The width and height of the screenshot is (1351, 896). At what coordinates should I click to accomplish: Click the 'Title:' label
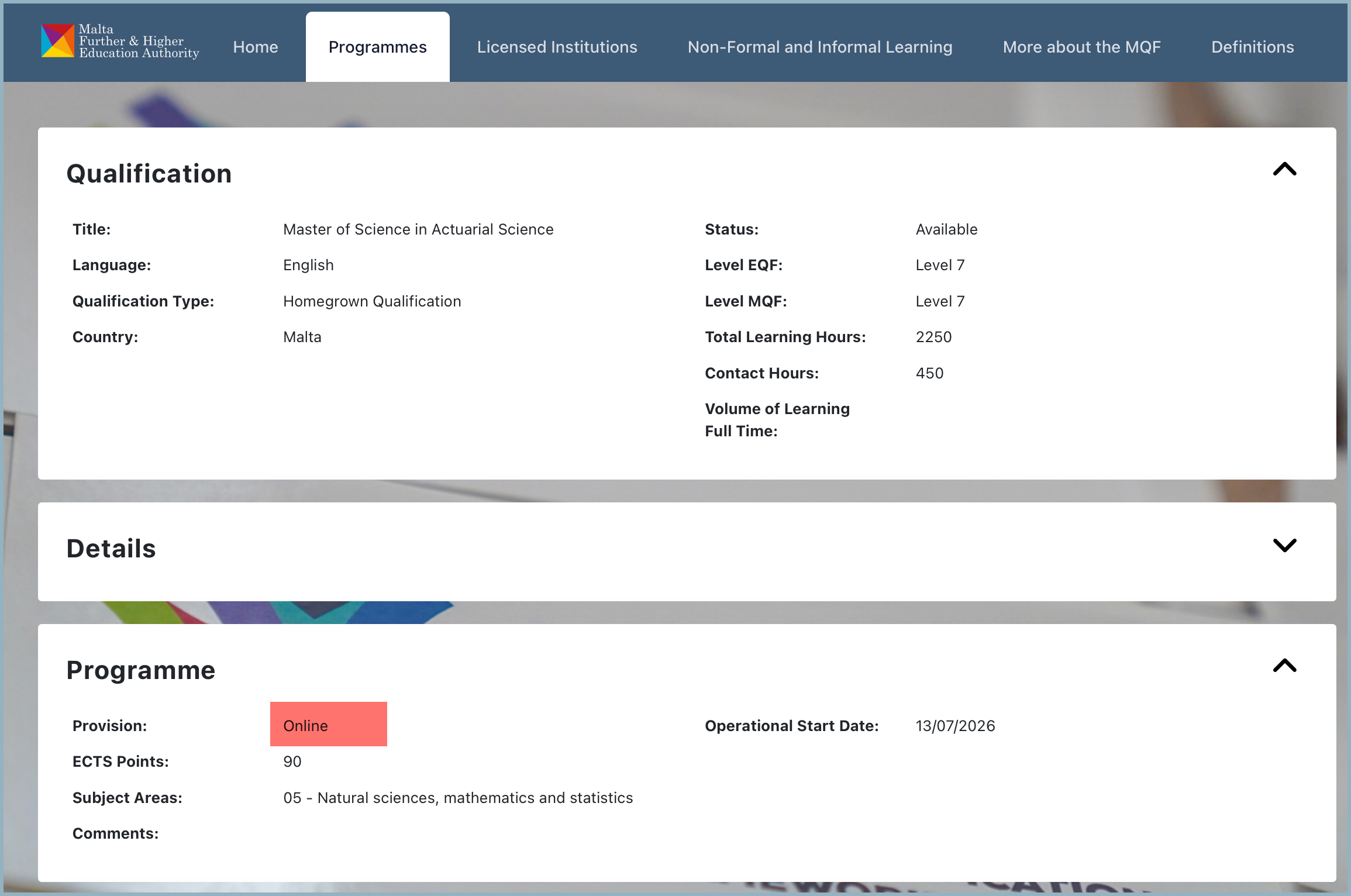[91, 229]
